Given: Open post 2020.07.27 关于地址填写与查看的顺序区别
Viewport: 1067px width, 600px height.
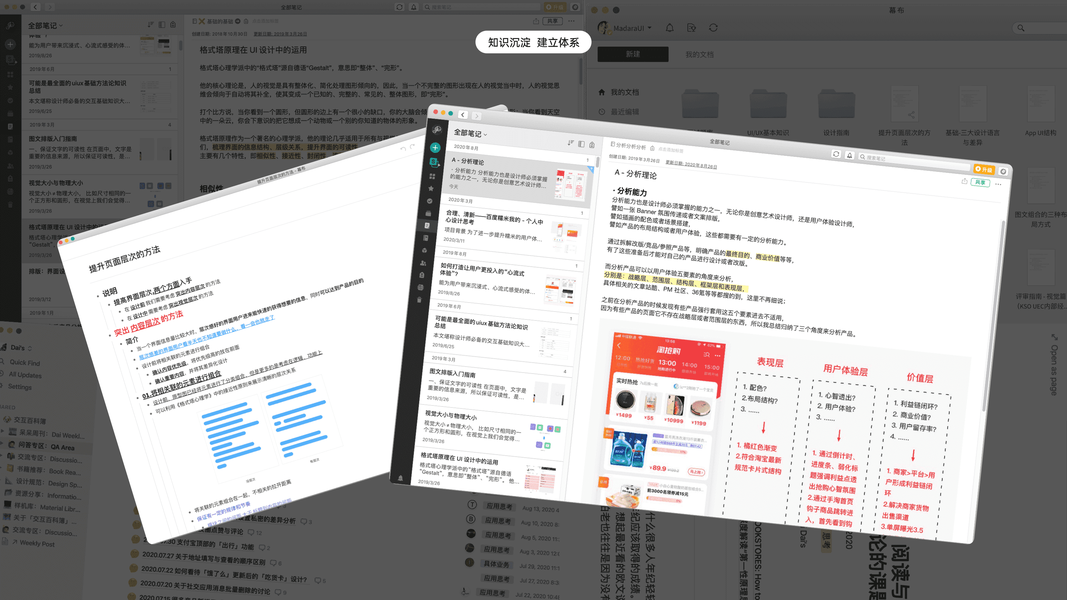Looking at the screenshot, I should tap(205, 561).
